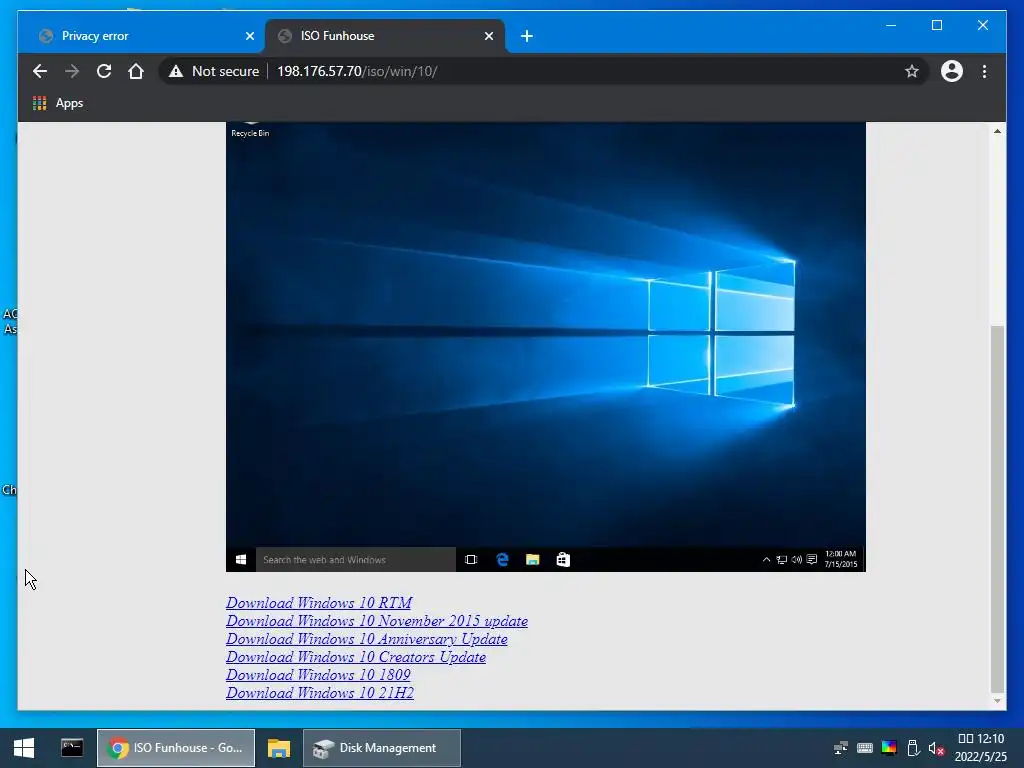Image resolution: width=1024 pixels, height=768 pixels.
Task: Download Windows 10 November 2015 update
Action: coord(377,621)
